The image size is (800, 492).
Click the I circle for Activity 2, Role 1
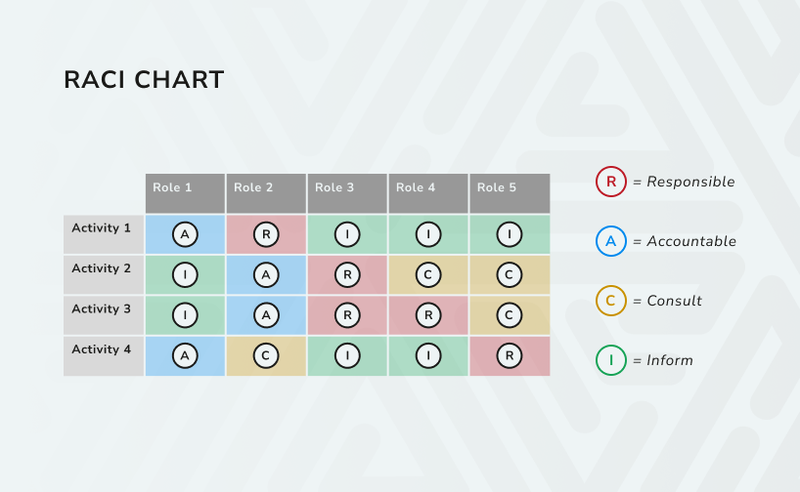185,275
